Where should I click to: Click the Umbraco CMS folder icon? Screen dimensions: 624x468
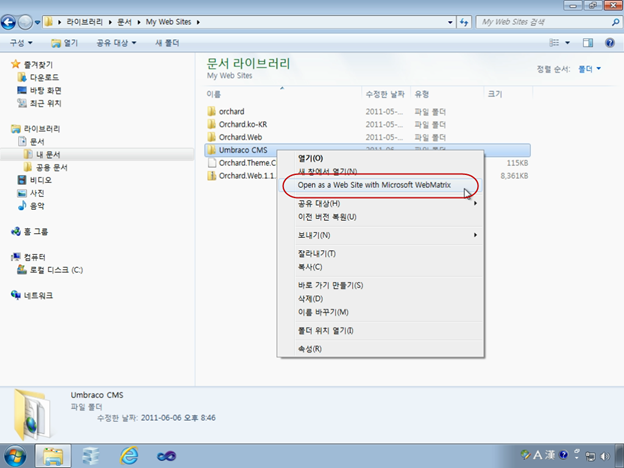click(211, 150)
